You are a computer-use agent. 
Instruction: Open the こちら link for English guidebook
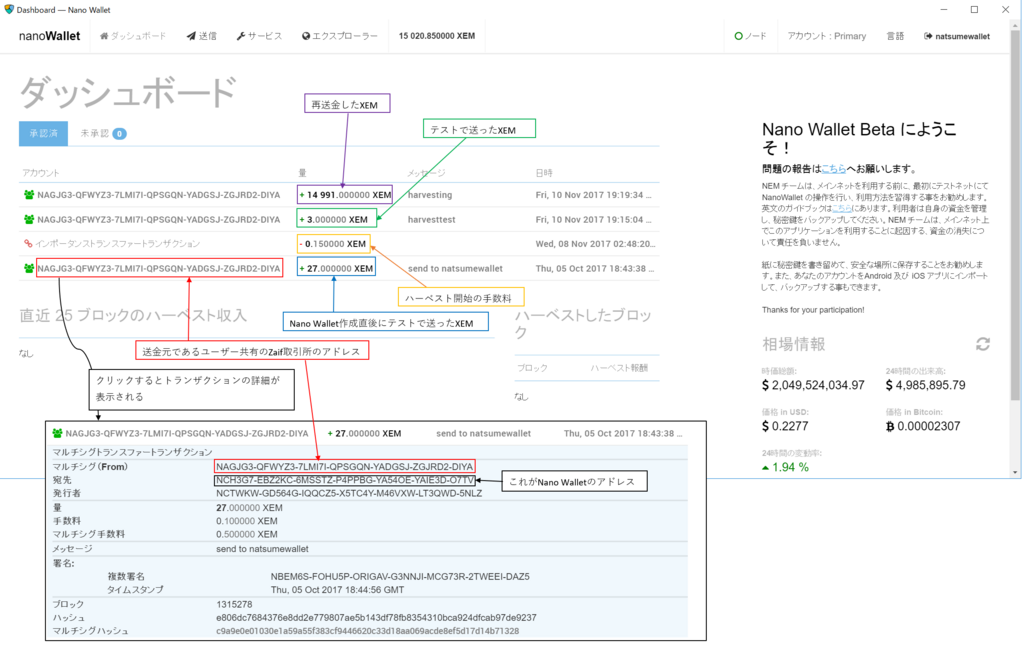[842, 208]
